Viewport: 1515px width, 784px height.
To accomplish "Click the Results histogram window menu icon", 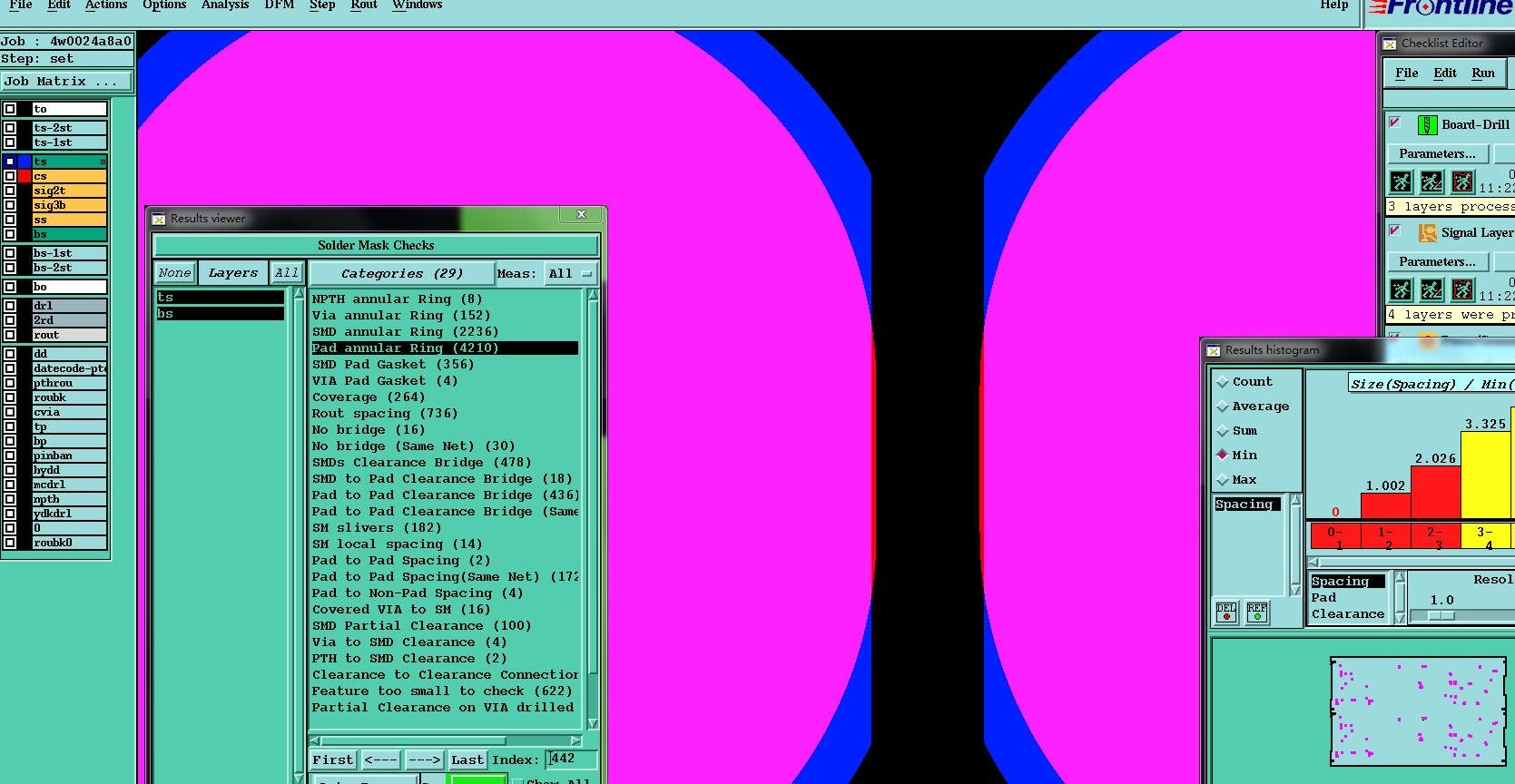I will tap(1214, 350).
